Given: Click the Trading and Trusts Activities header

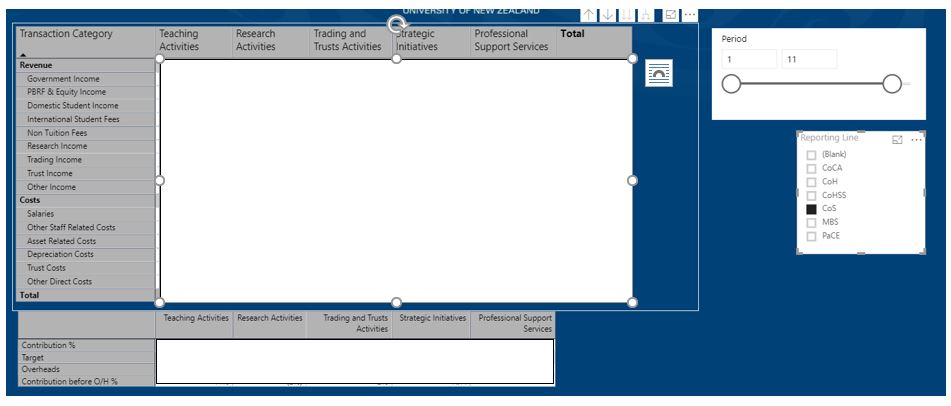Looking at the screenshot, I should 350,41.
